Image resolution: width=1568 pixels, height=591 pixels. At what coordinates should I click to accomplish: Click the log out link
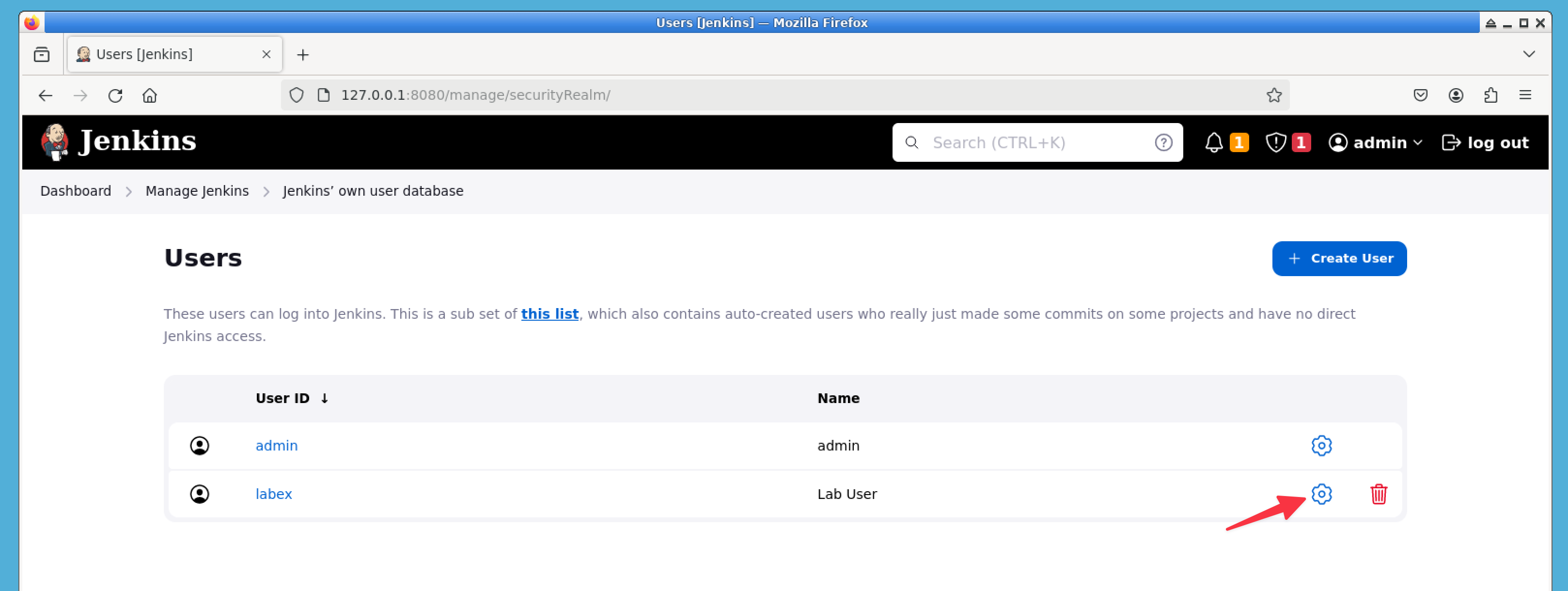point(1485,142)
